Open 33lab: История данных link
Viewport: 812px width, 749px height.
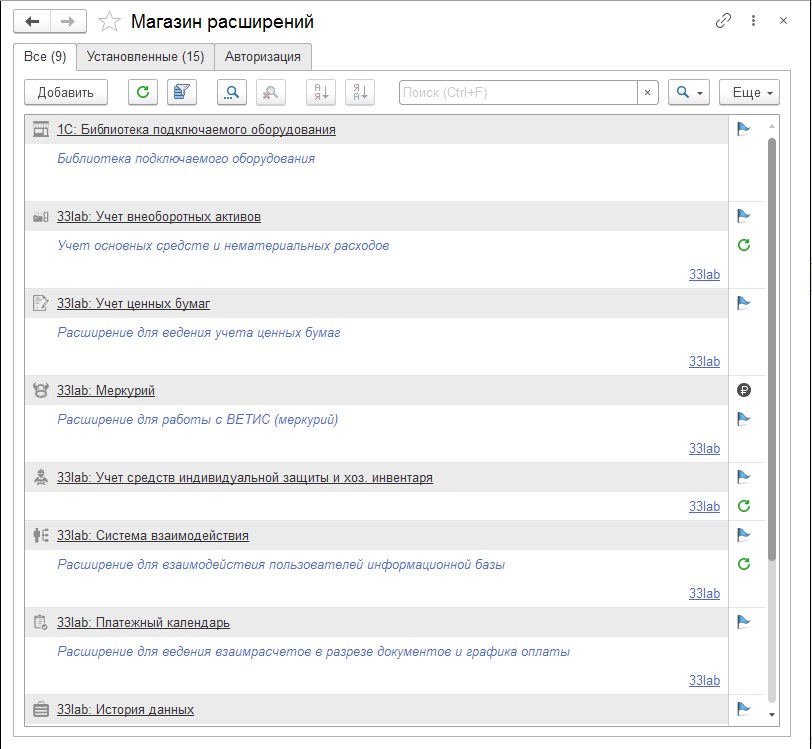click(125, 710)
